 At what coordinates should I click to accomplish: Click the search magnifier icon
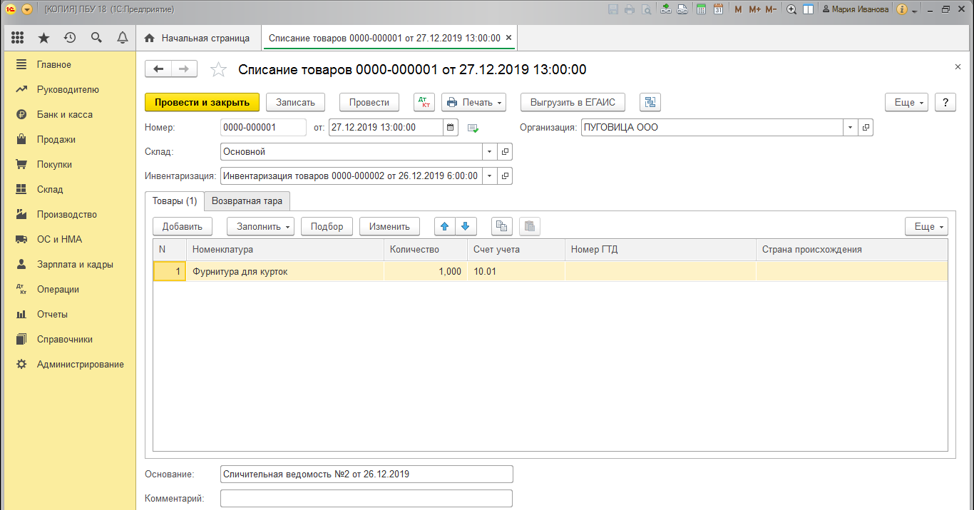click(96, 38)
